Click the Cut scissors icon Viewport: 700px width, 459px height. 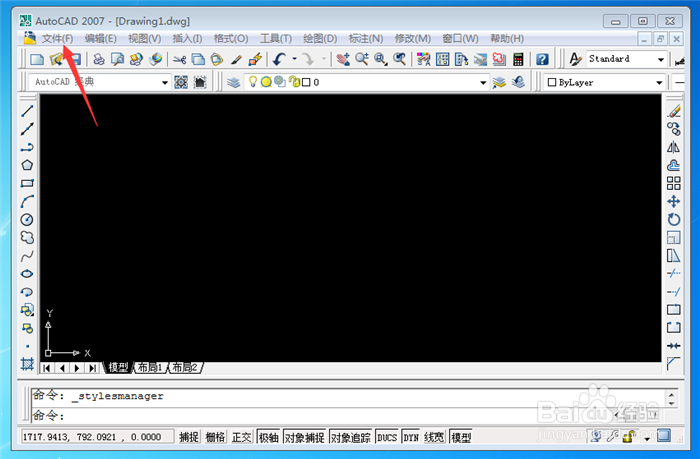[x=179, y=59]
